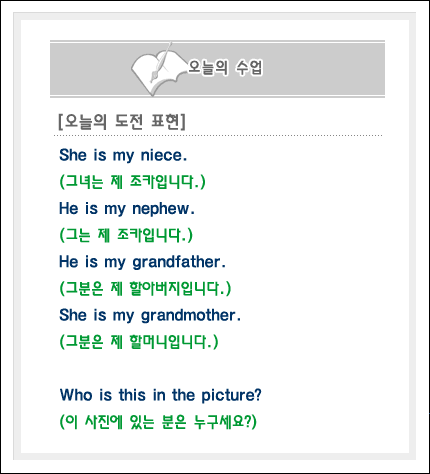430x474 pixels.
Task: Click the translation (이 사진에 있는 분은 누구세요?)
Action: pyautogui.click(x=158, y=422)
